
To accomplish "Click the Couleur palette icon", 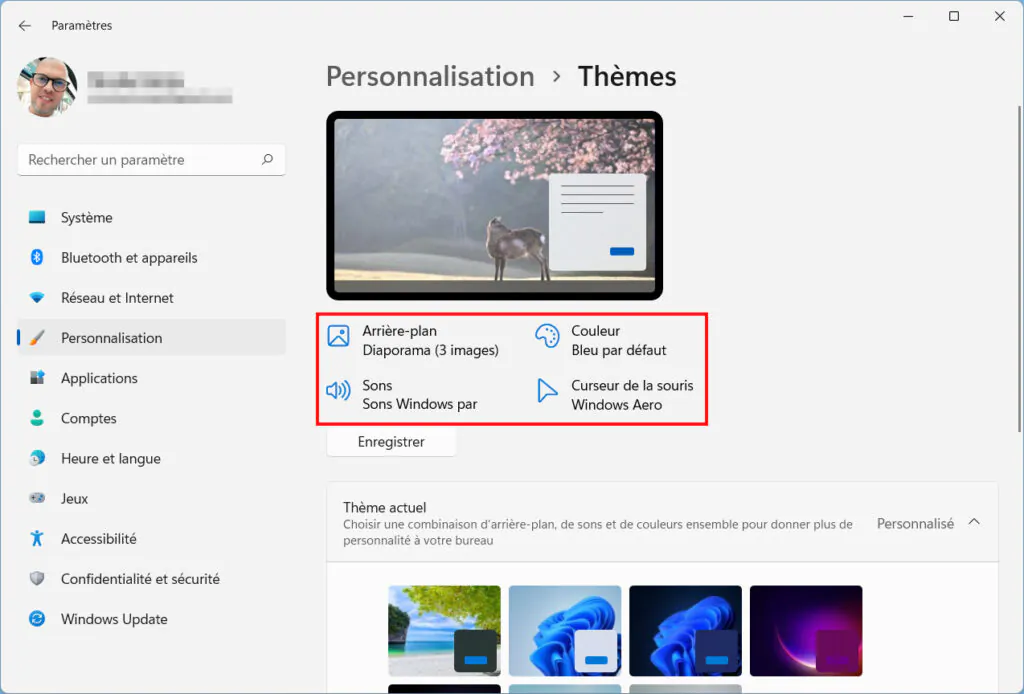I will click(x=547, y=336).
